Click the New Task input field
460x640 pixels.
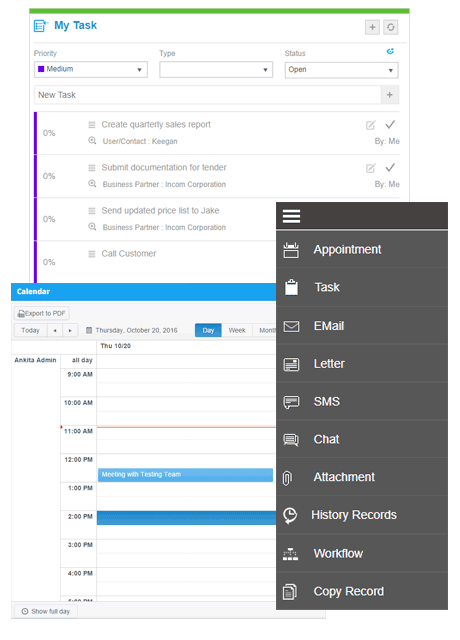tap(207, 95)
